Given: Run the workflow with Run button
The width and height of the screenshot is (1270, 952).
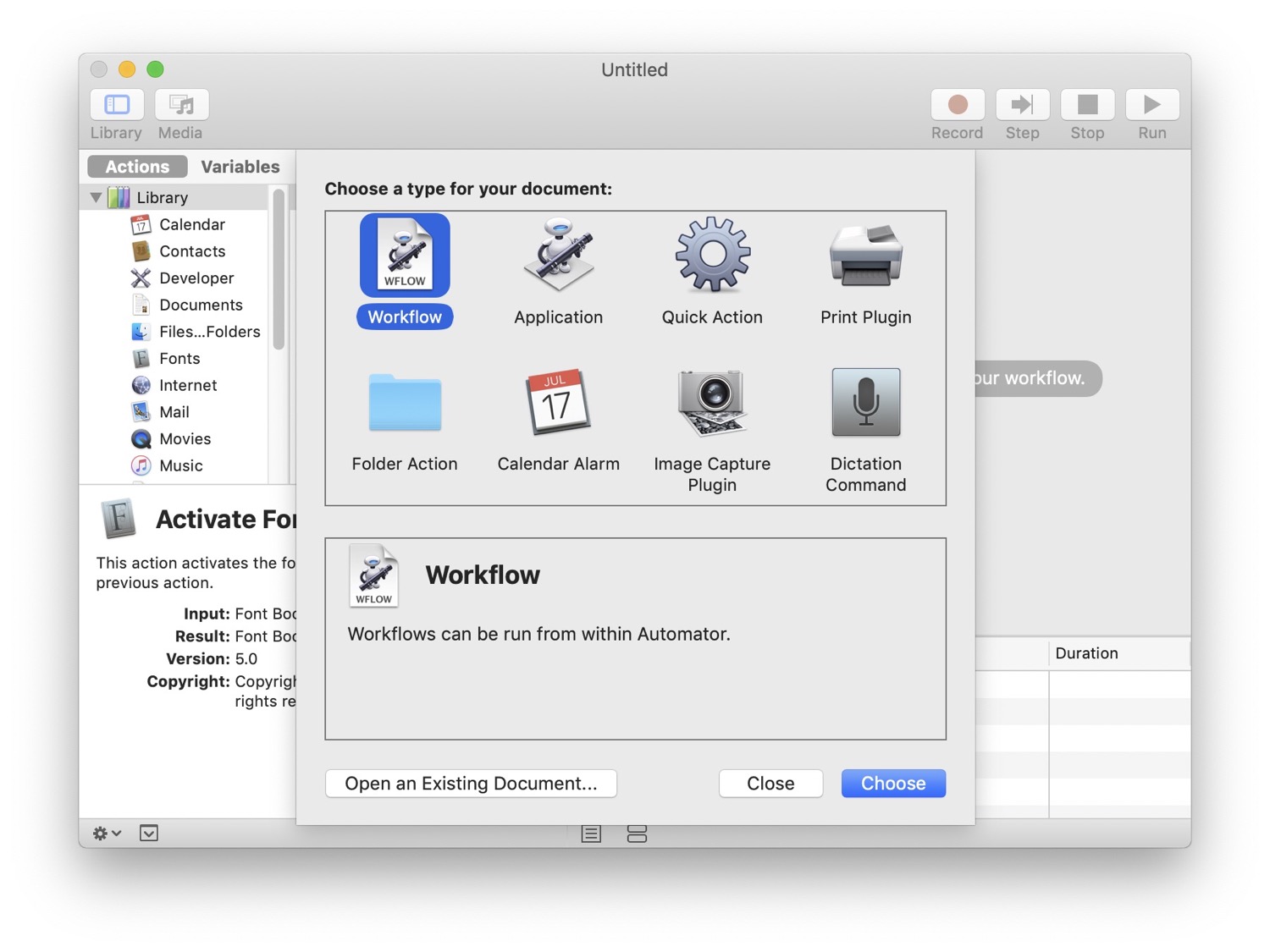Looking at the screenshot, I should coord(1152,105).
